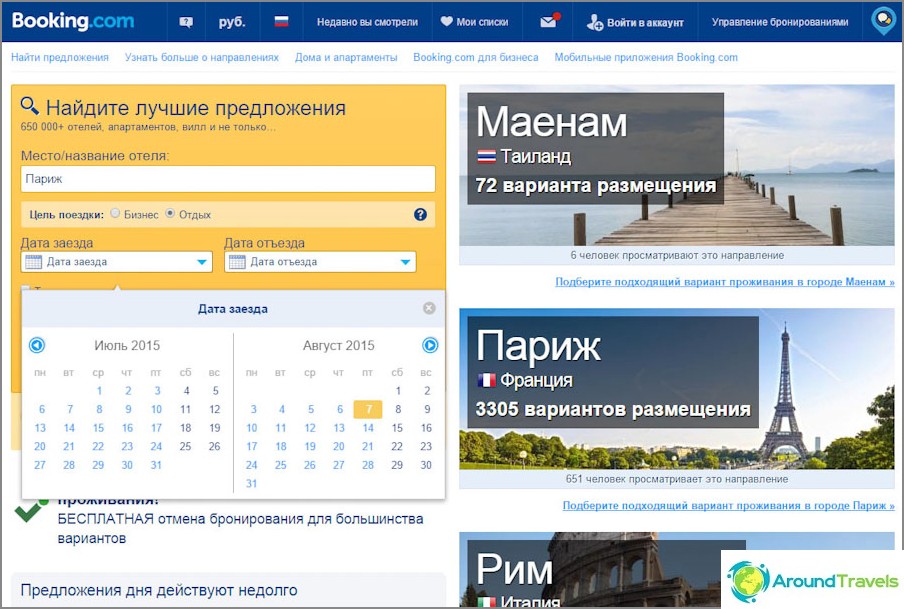Open Недавно вы смотрели menu
904x609 pixels.
tap(367, 22)
